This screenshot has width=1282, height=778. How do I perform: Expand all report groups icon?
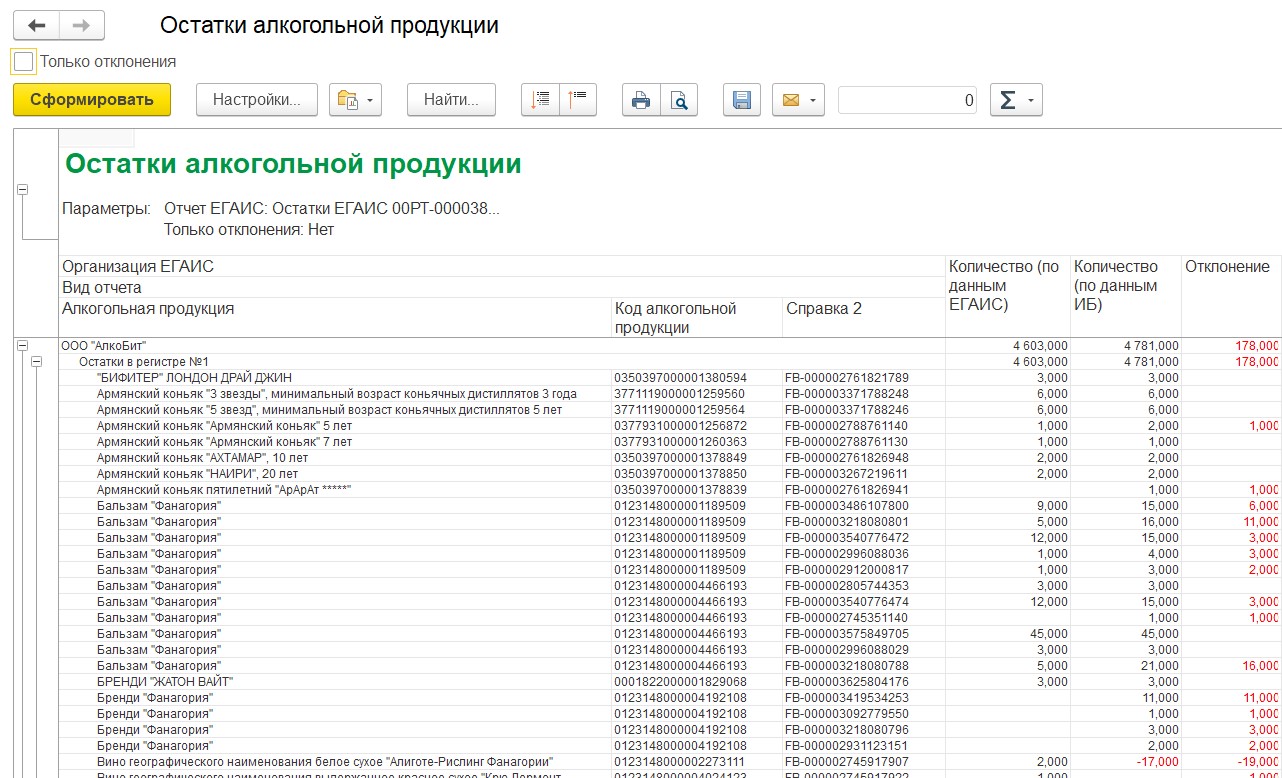541,100
